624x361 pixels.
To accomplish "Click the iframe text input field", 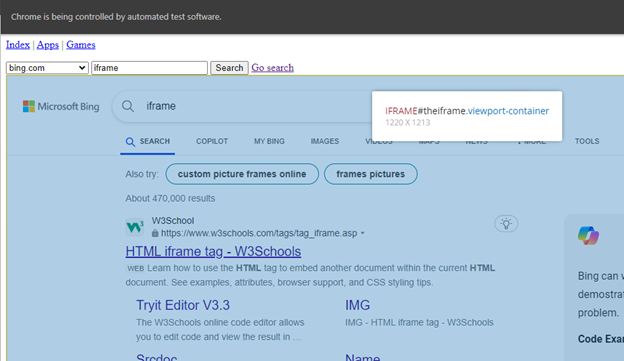I will (150, 68).
